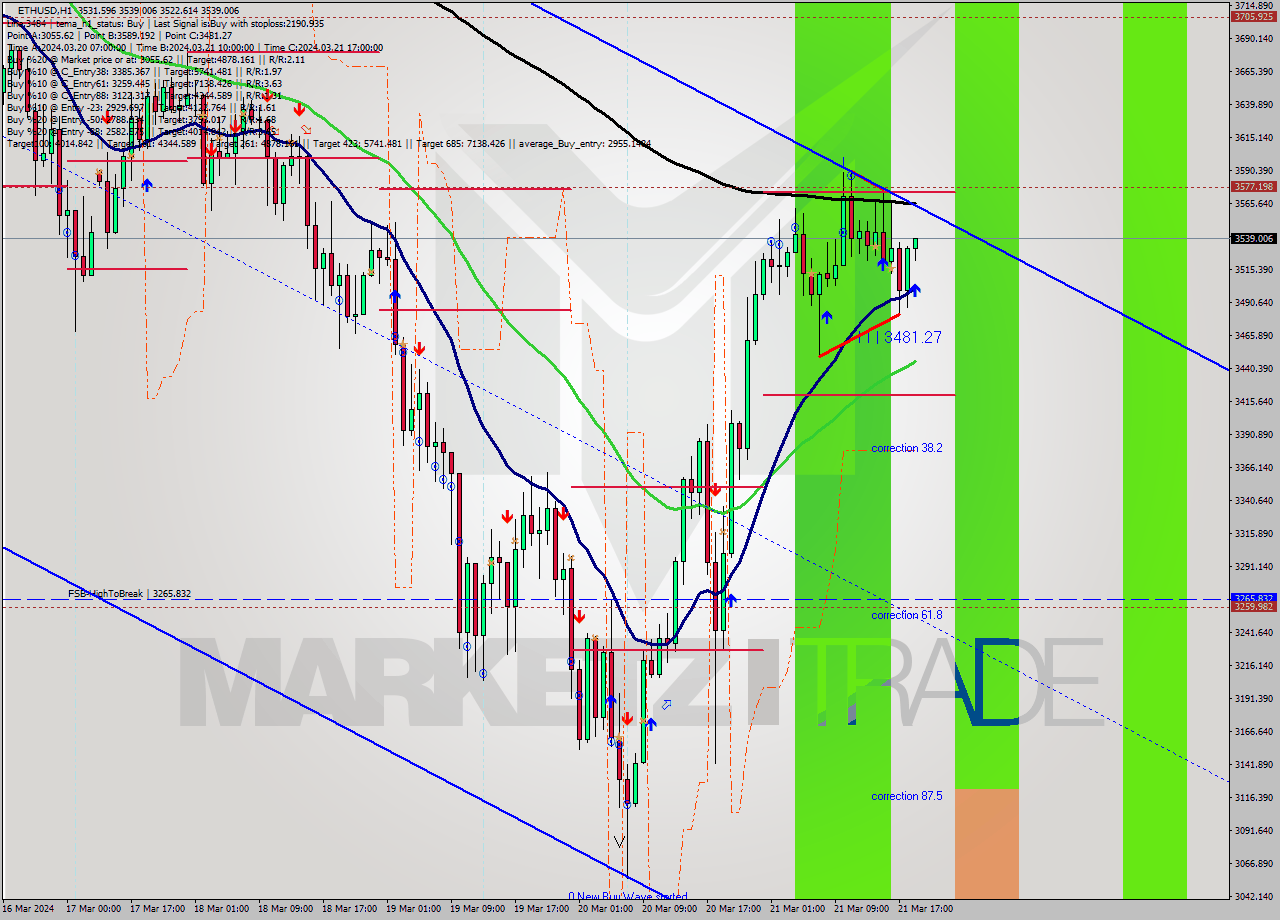Select the 'average_Buy_entry: 2955.1404' text
The width and height of the screenshot is (1280, 920).
pyautogui.click(x=584, y=143)
